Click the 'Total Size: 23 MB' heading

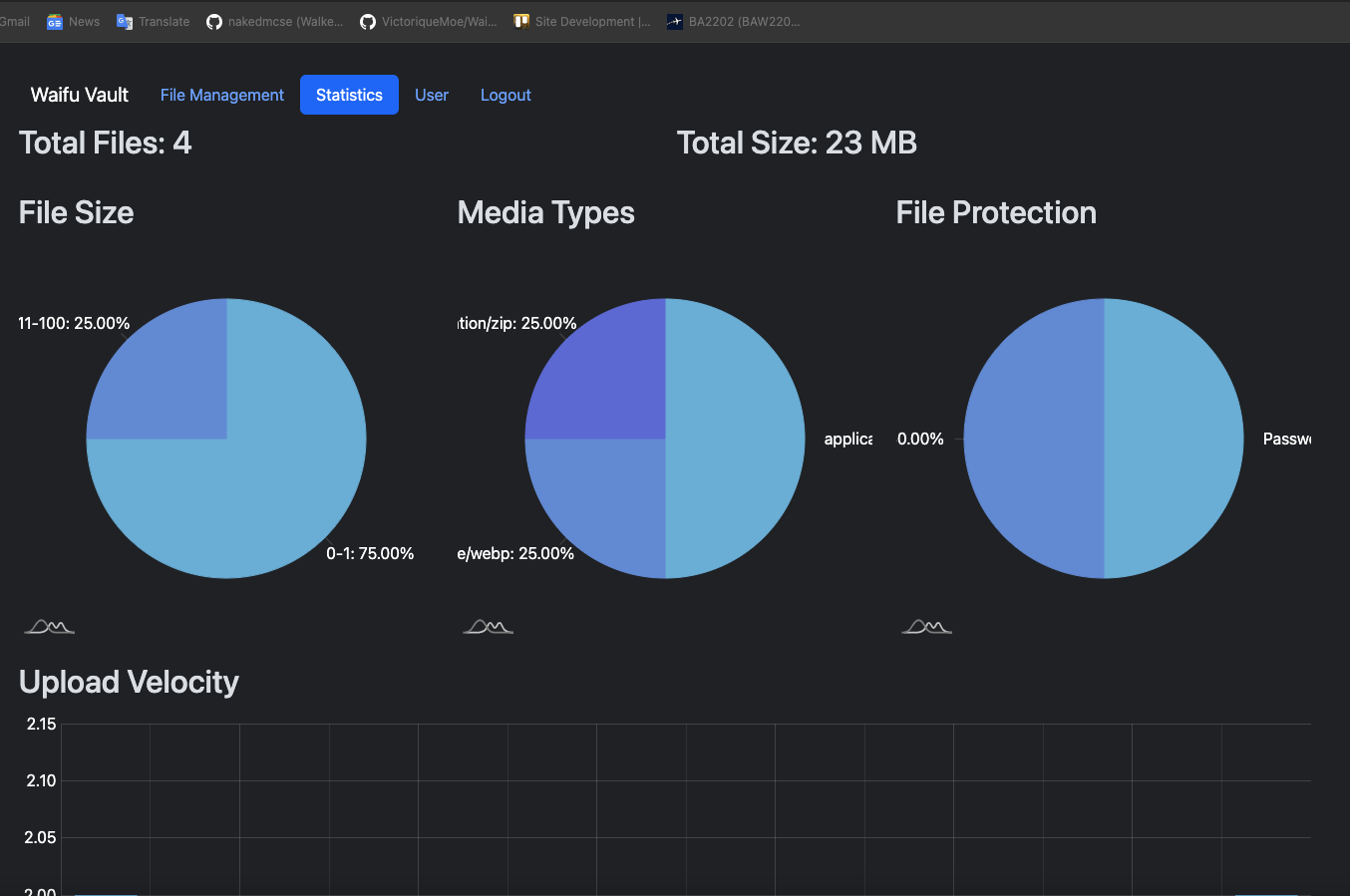797,143
